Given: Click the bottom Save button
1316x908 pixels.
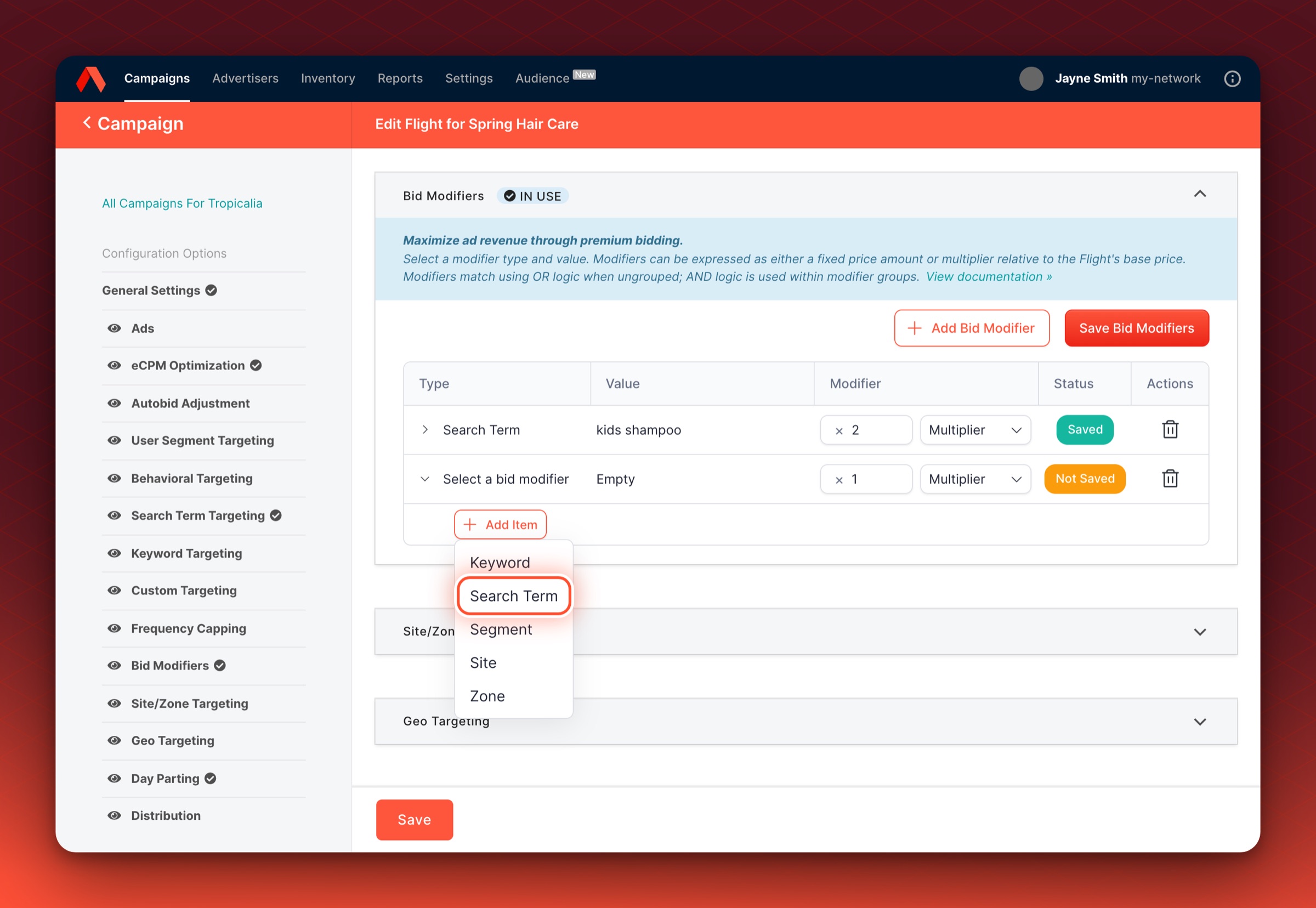Looking at the screenshot, I should [x=414, y=820].
